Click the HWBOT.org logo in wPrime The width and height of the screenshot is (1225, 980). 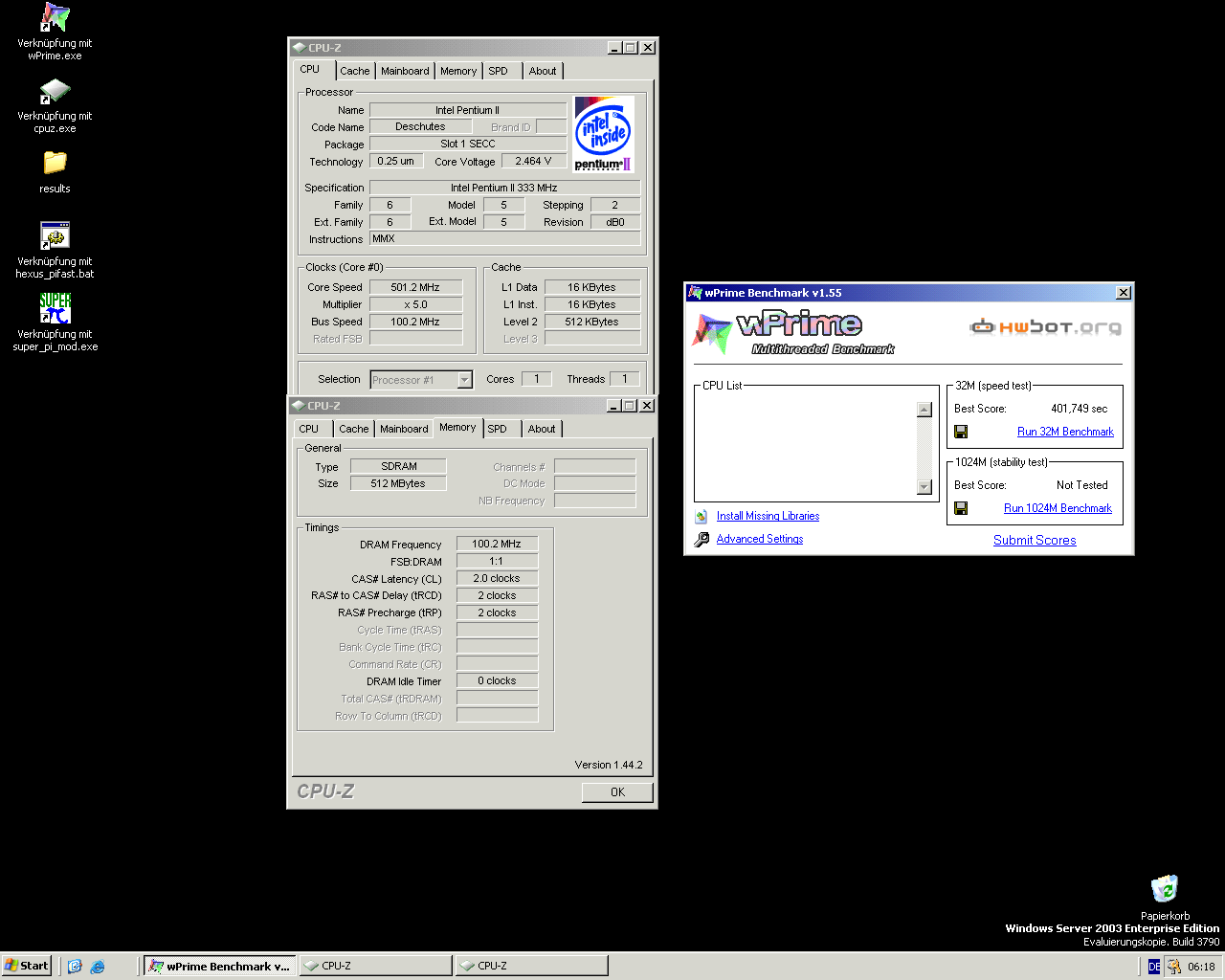pyautogui.click(x=1045, y=327)
